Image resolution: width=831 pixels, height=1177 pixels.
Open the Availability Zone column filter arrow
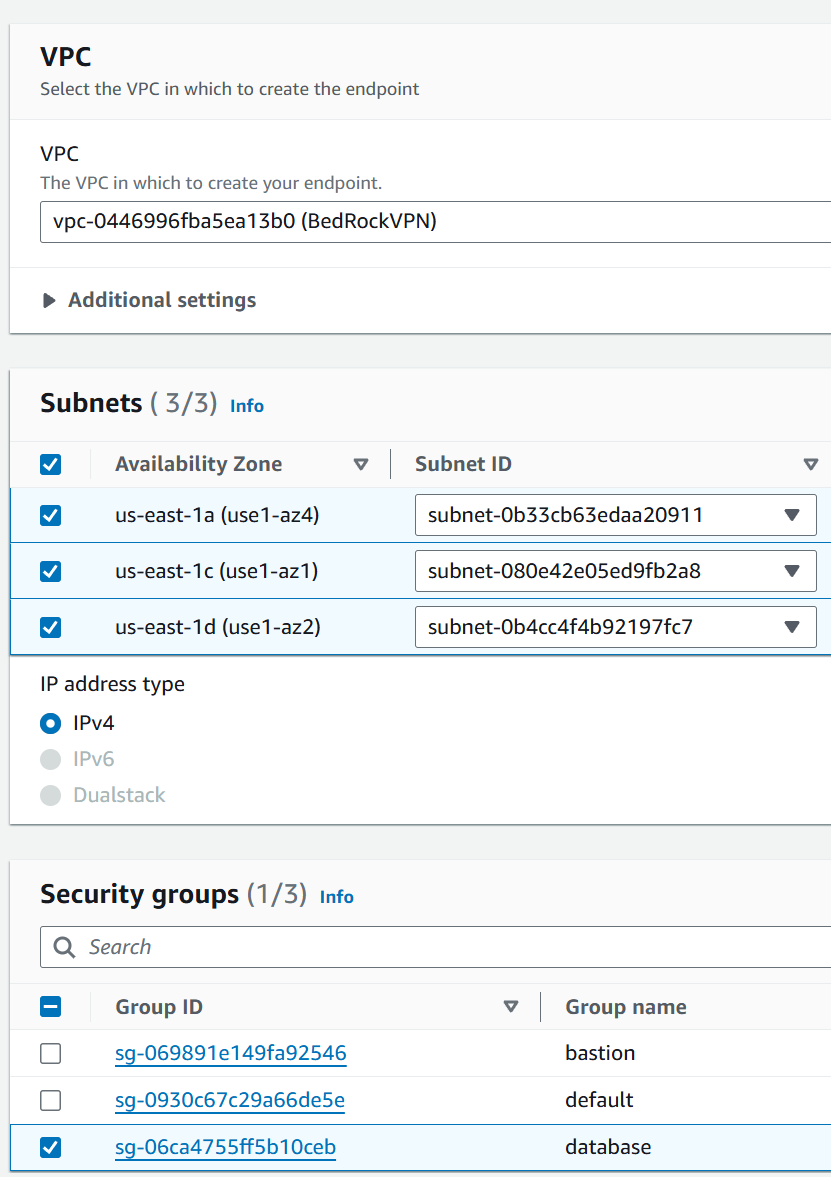point(361,464)
